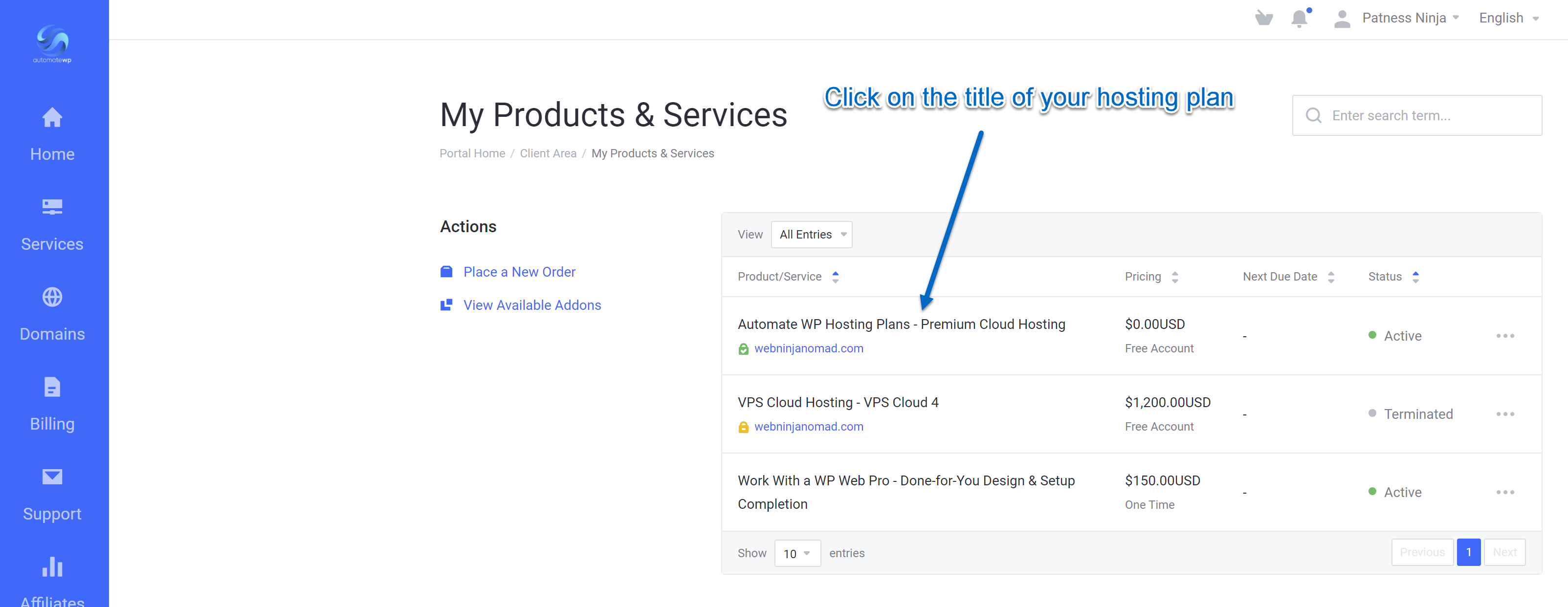Image resolution: width=1568 pixels, height=607 pixels.
Task: Expand the All Entries view dropdown
Action: point(812,235)
